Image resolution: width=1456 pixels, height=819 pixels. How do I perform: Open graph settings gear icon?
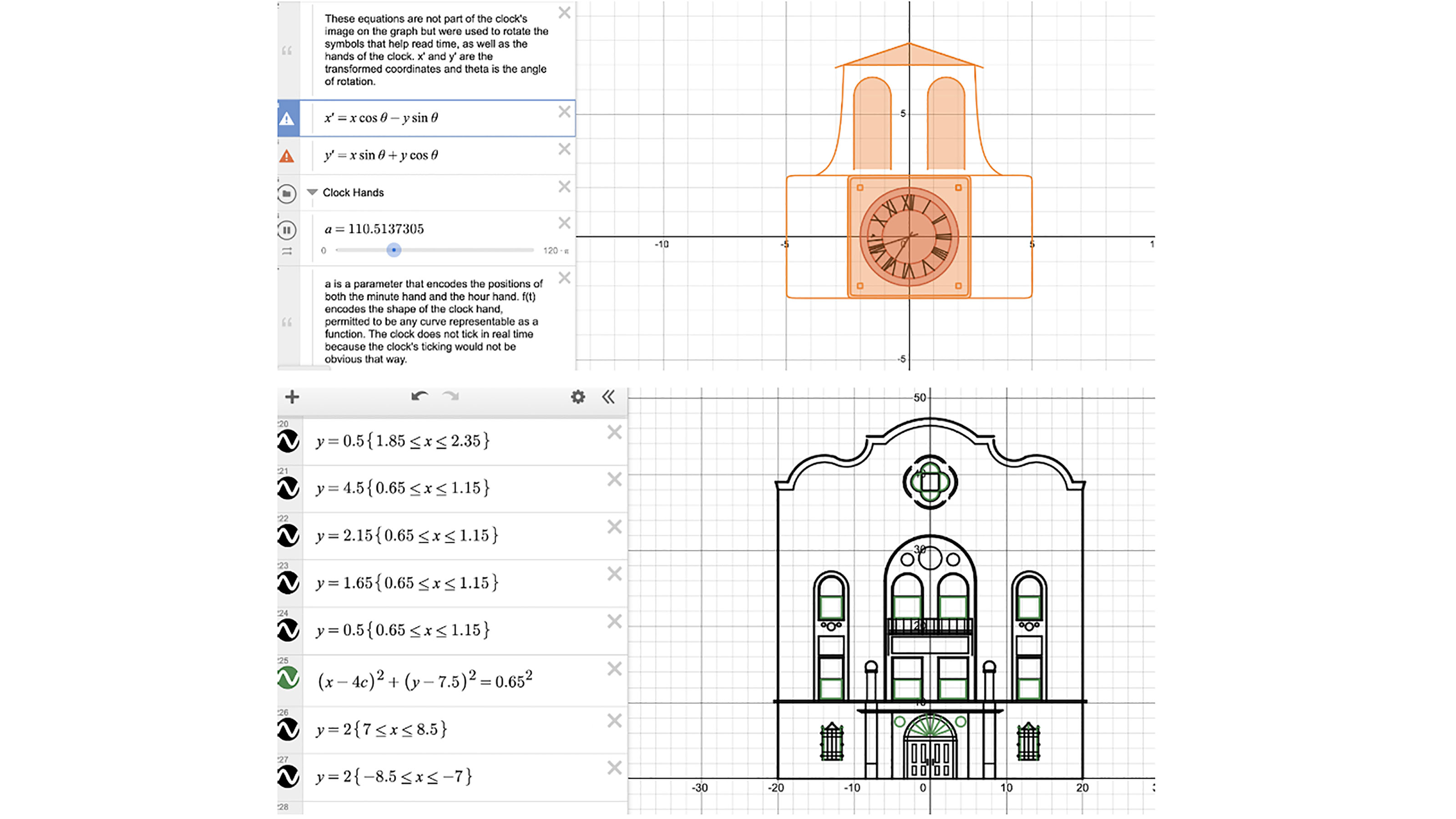coord(578,397)
